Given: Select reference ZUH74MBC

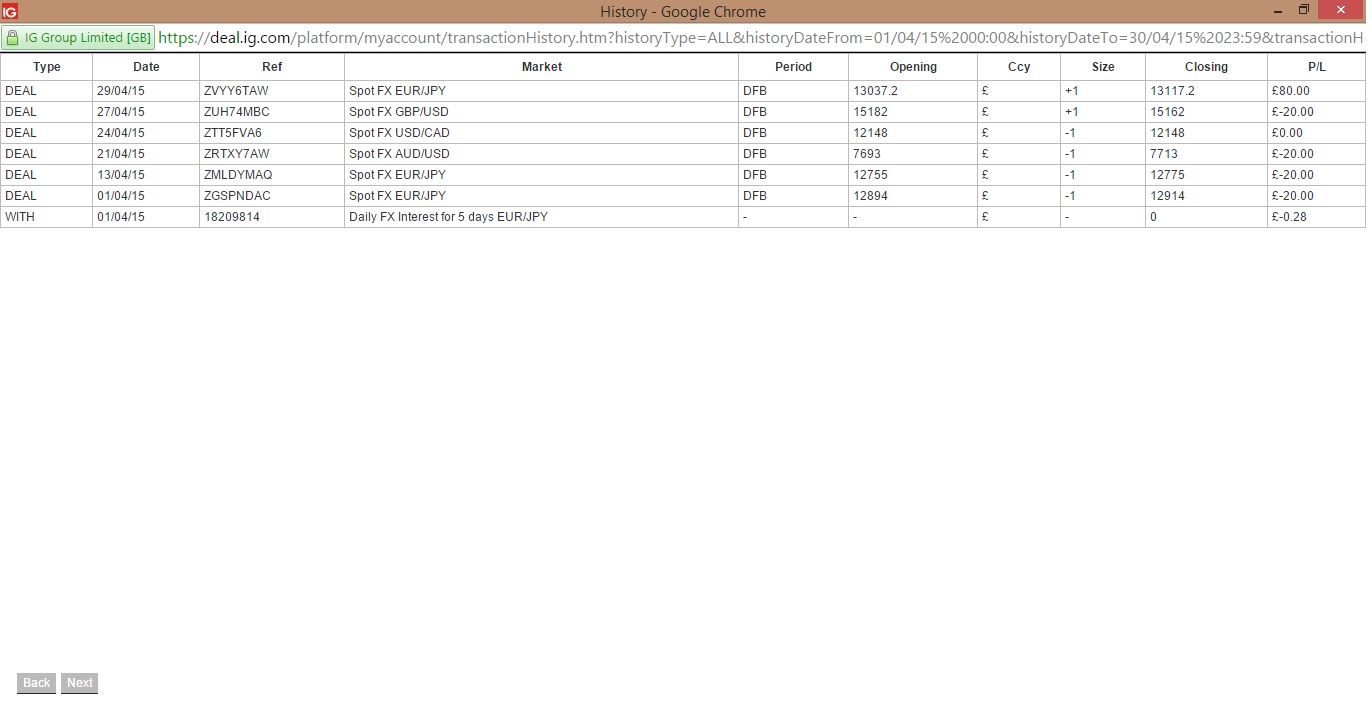Looking at the screenshot, I should click(x=237, y=112).
